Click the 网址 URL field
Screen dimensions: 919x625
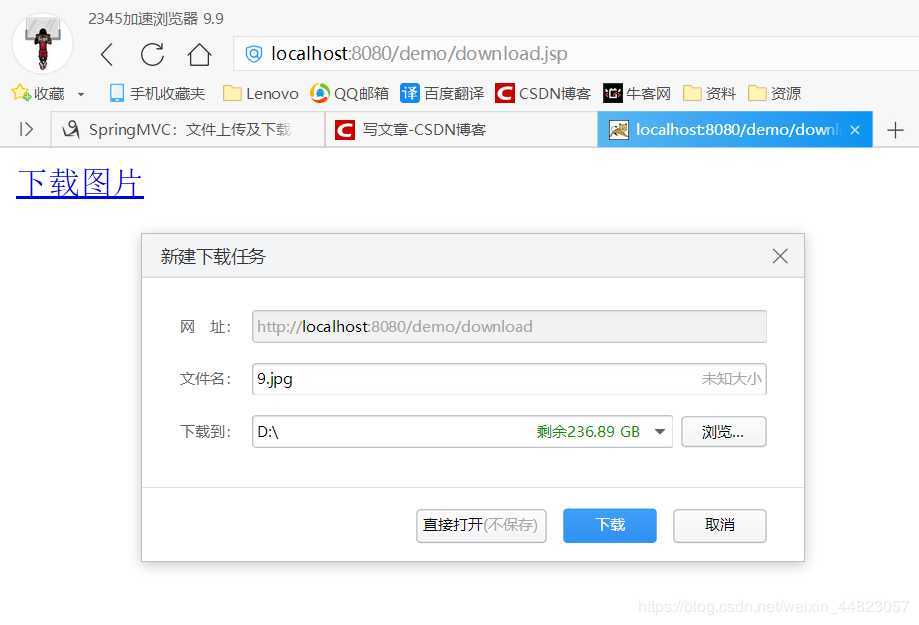pyautogui.click(x=509, y=327)
